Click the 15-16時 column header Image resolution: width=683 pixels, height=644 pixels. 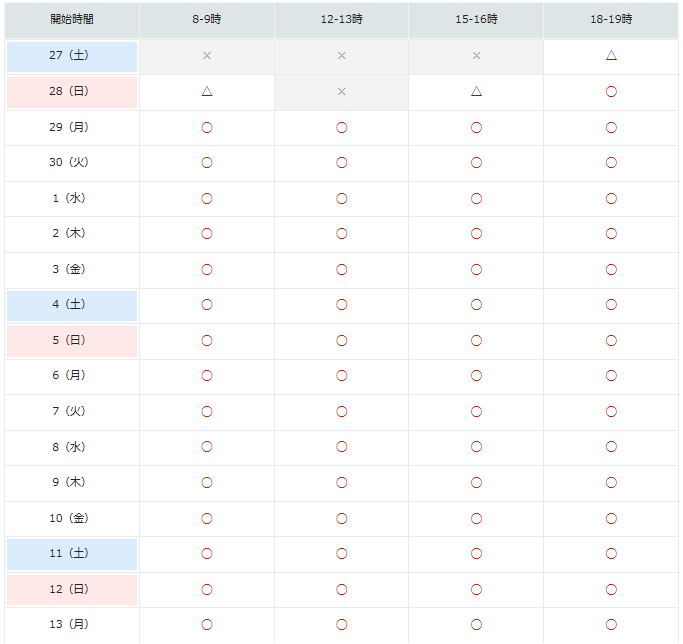pyautogui.click(x=476, y=20)
